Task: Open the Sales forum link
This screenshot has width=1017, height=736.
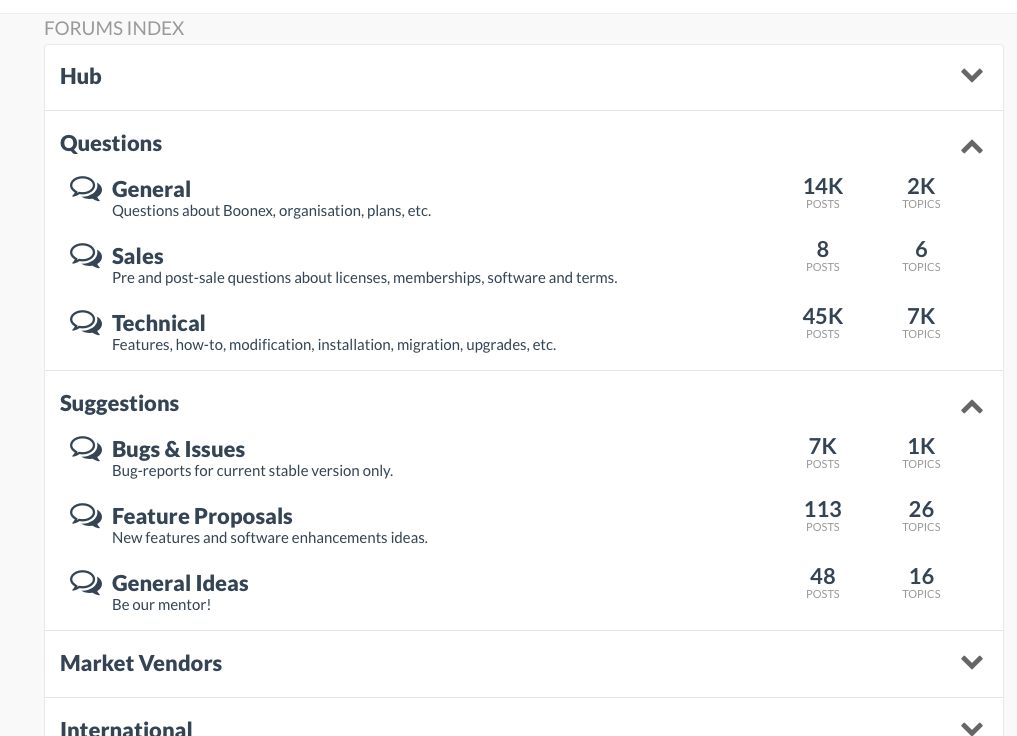Action: coord(137,256)
